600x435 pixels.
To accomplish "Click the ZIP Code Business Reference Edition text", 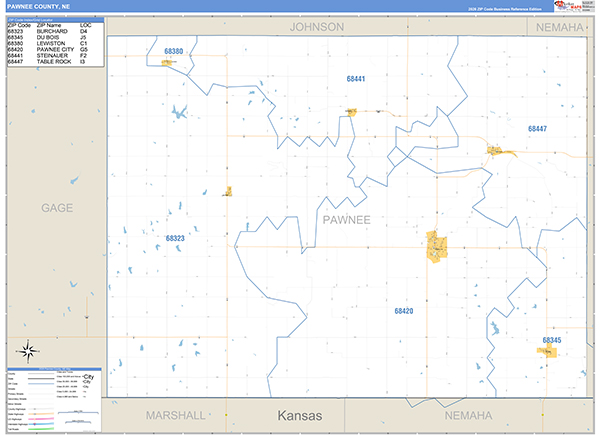I will point(504,9).
